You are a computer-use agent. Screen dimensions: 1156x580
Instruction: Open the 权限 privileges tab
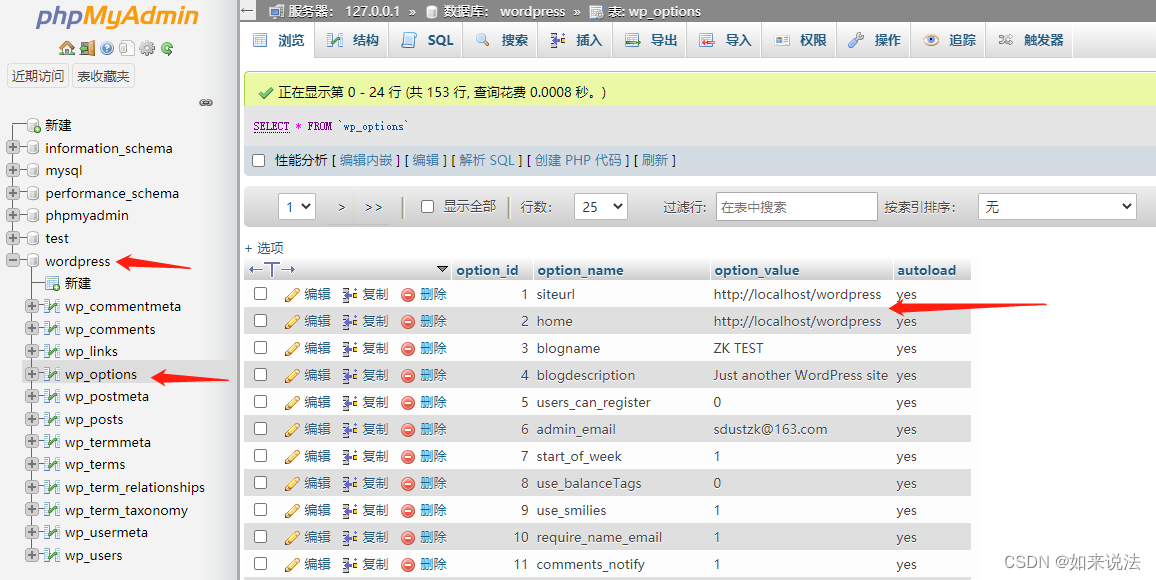tap(801, 41)
